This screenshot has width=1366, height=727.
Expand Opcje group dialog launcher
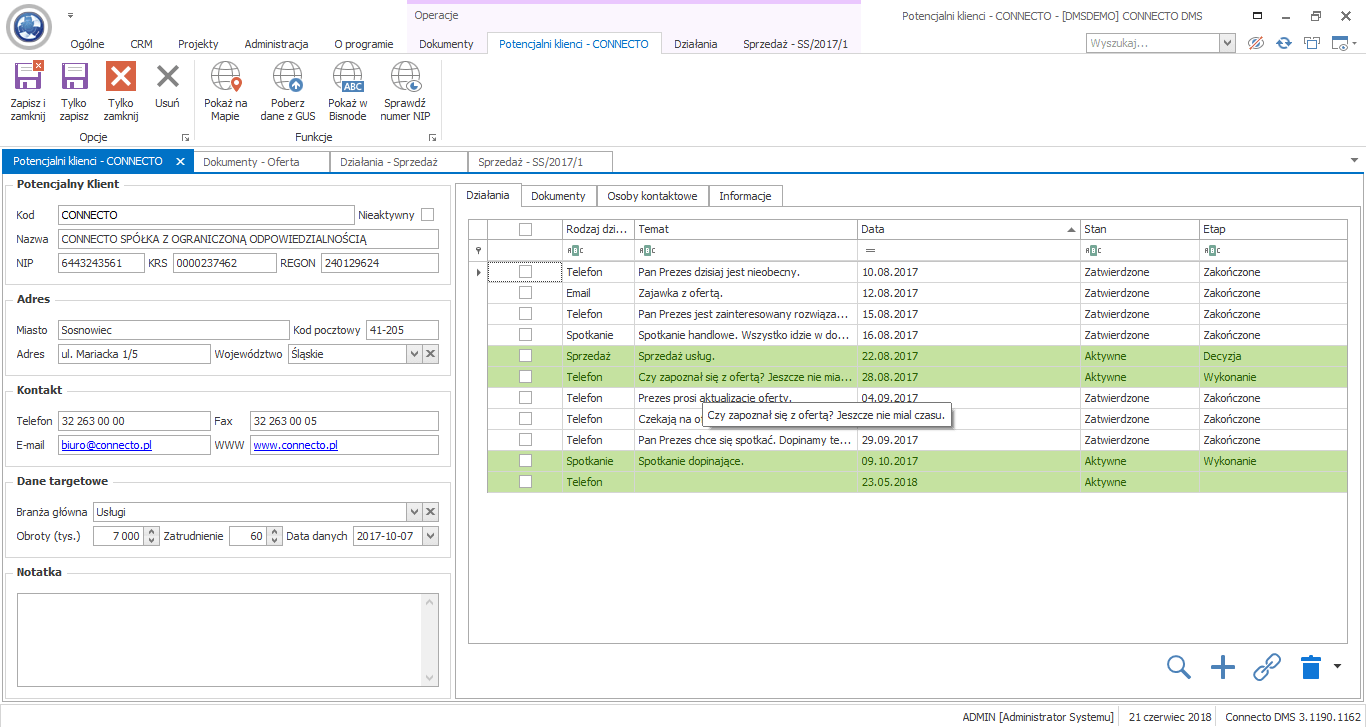185,137
